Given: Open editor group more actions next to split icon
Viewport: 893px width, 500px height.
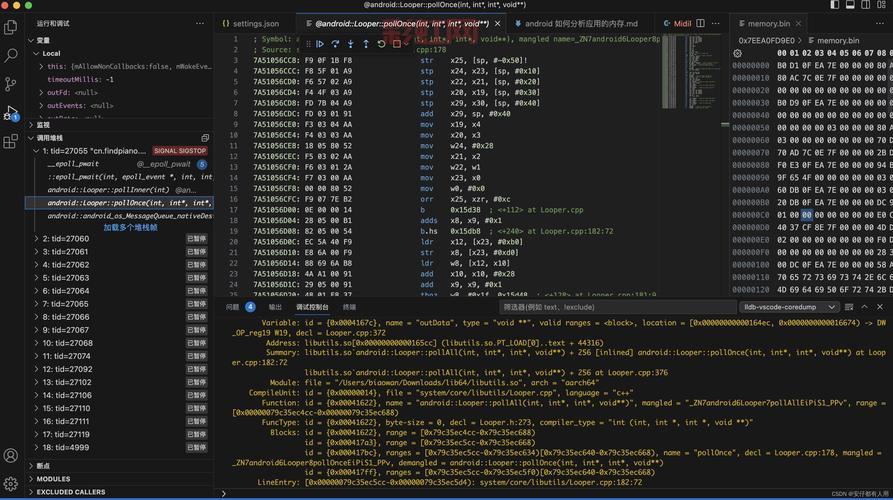Looking at the screenshot, I should click(x=716, y=23).
